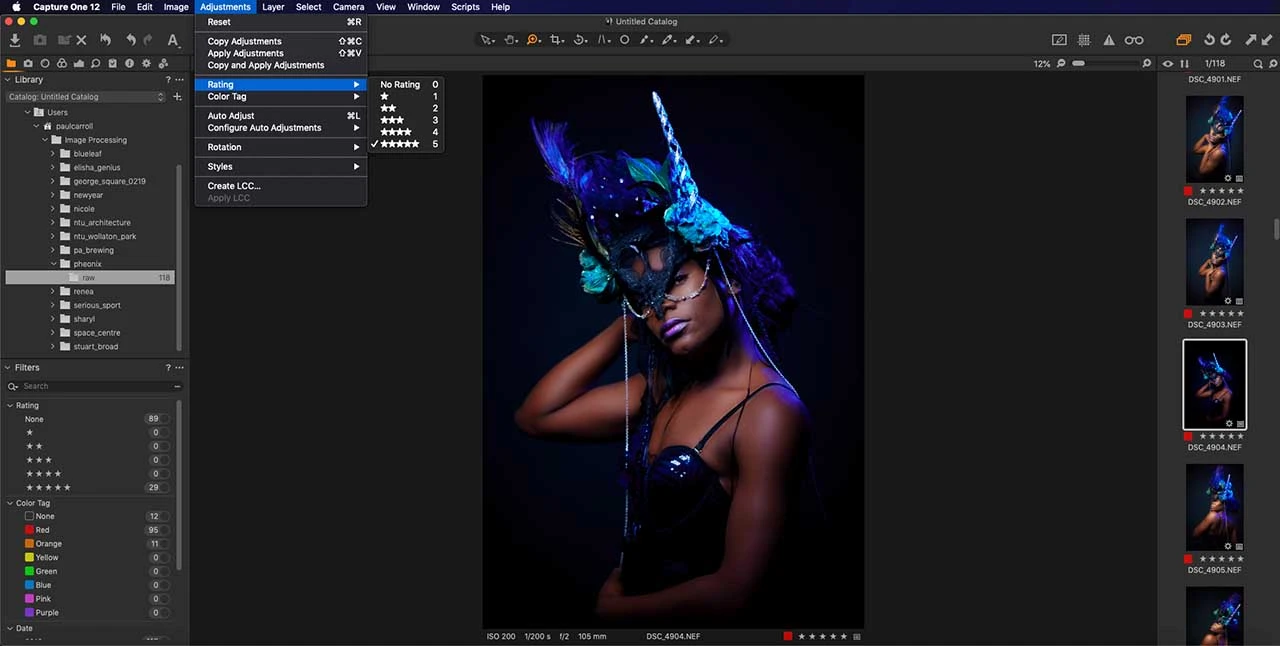1280x646 pixels.
Task: Click the Redo arrow icon
Action: click(x=148, y=40)
